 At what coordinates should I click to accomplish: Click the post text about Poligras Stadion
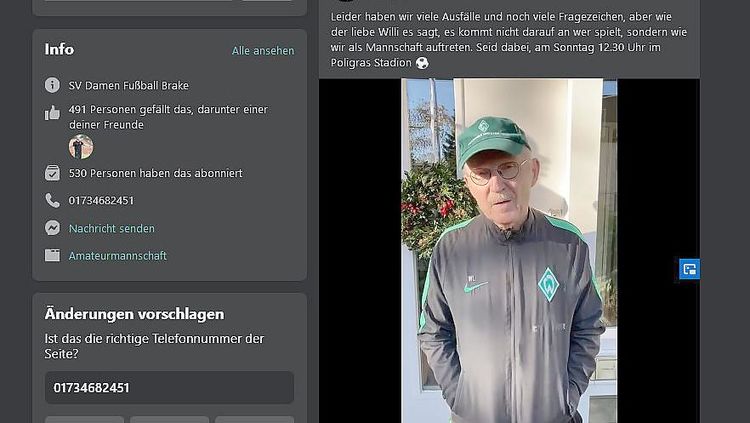pyautogui.click(x=508, y=40)
